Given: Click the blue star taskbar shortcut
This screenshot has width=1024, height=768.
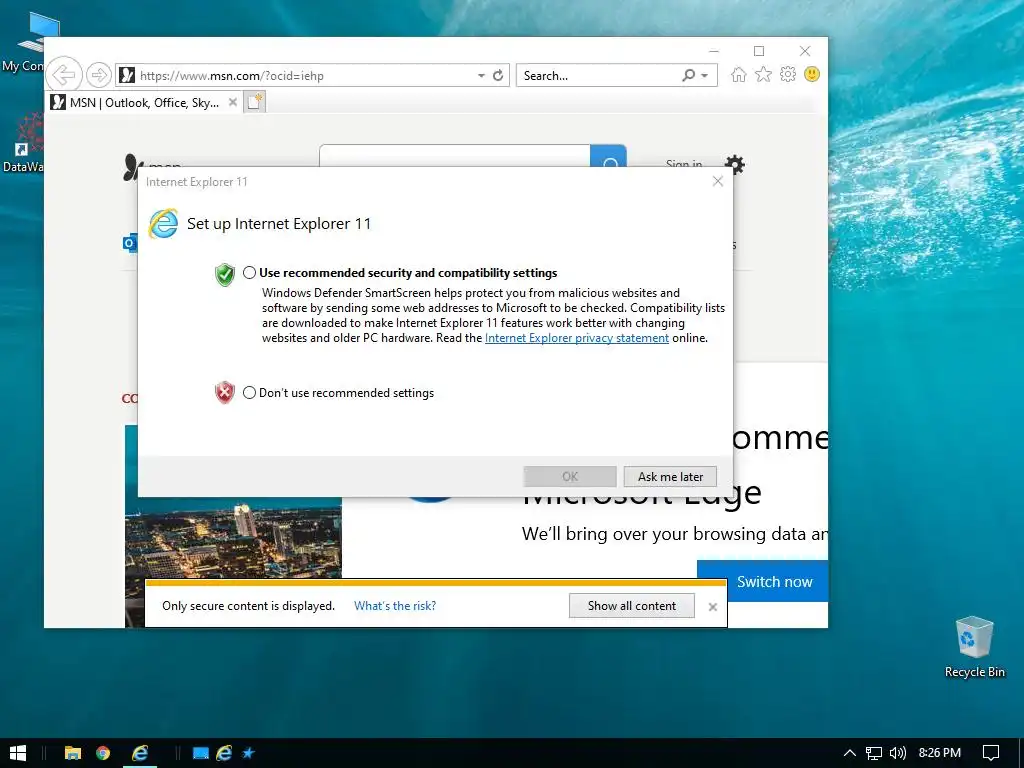Looking at the screenshot, I should pos(248,754).
